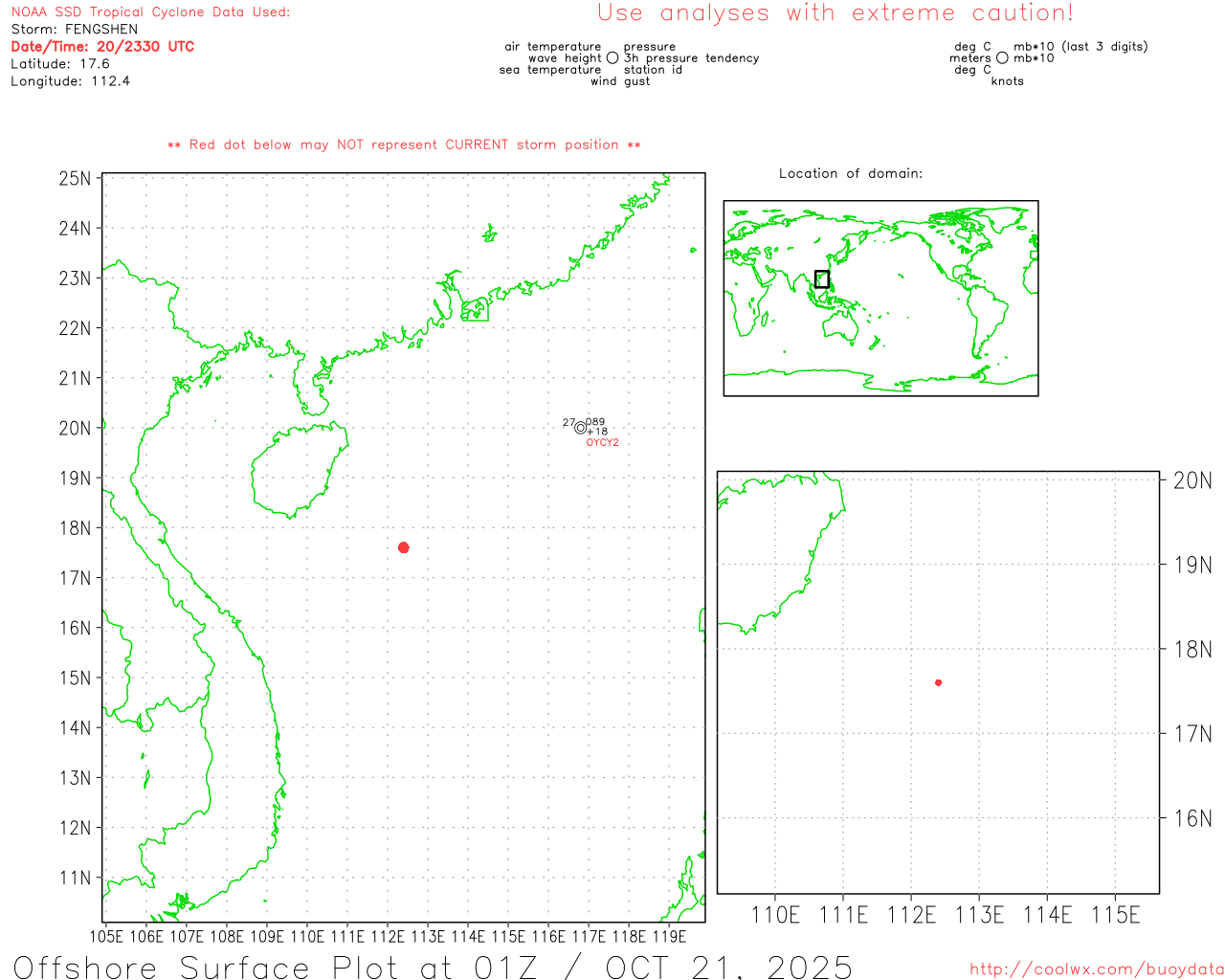
Task: Click the '+18' pressure tendency value
Action: point(597,432)
